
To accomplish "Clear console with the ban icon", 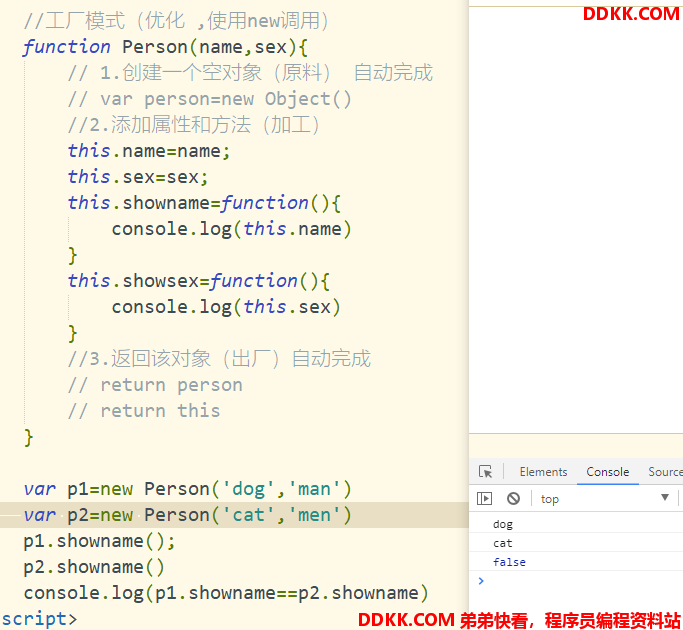I will point(514,498).
